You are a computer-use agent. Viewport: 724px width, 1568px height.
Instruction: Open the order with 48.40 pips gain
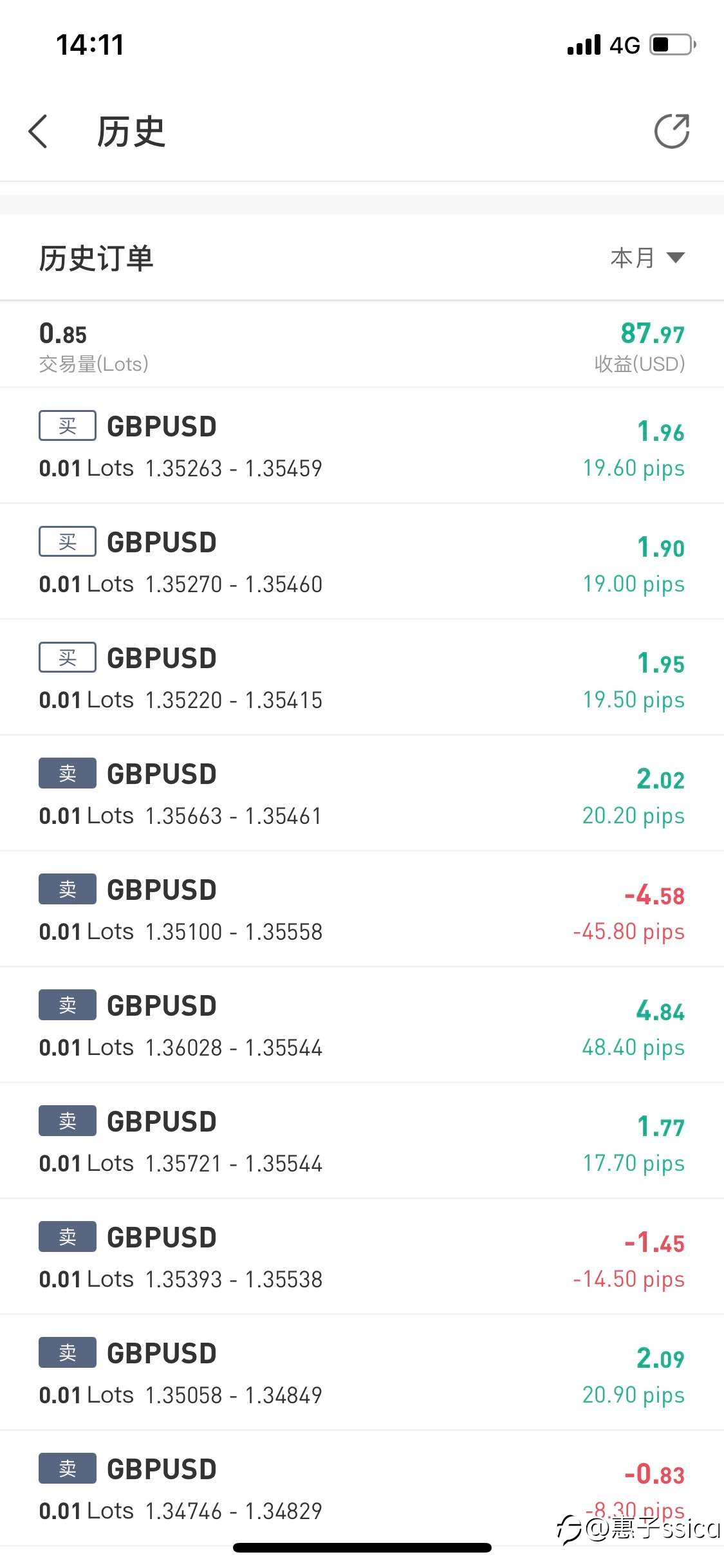click(360, 1026)
